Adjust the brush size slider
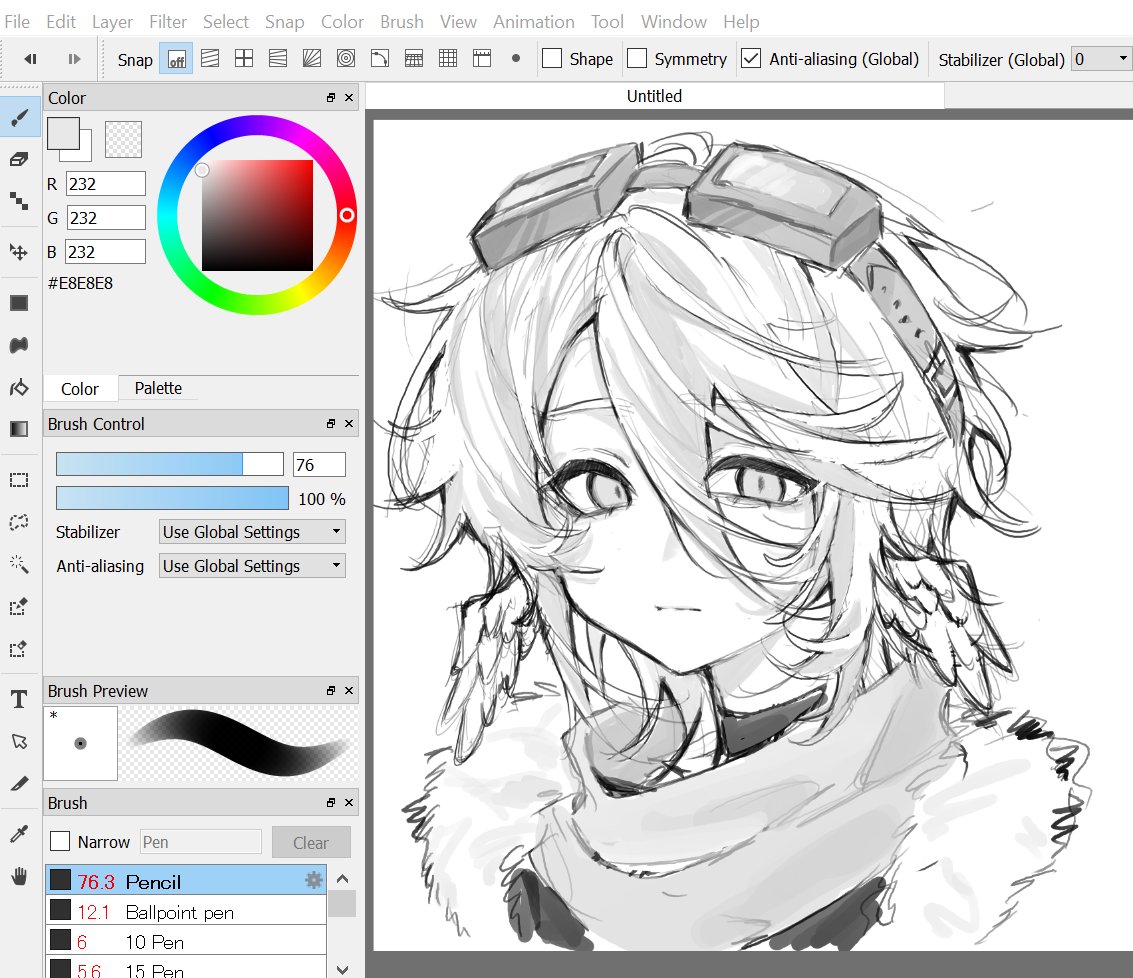The image size is (1133, 978). tap(170, 464)
